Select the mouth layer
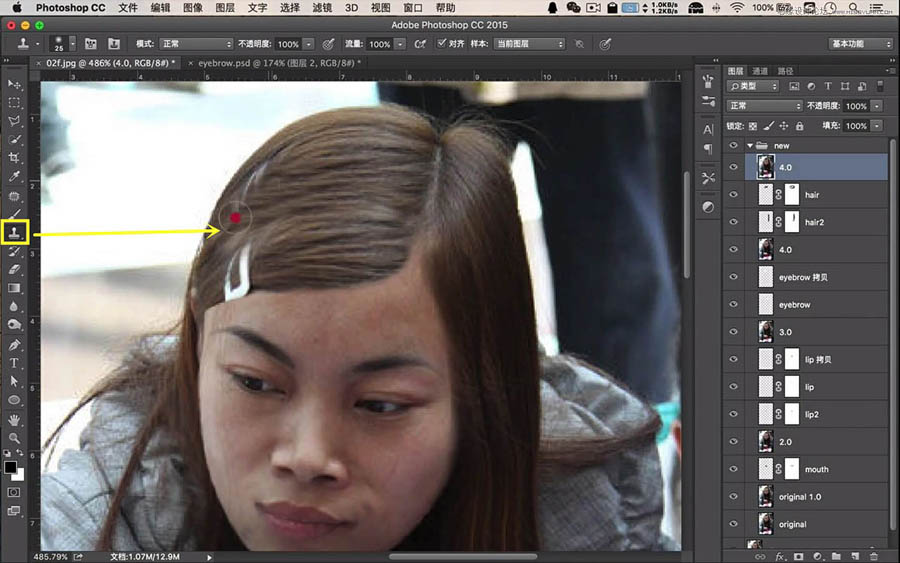 (816, 469)
